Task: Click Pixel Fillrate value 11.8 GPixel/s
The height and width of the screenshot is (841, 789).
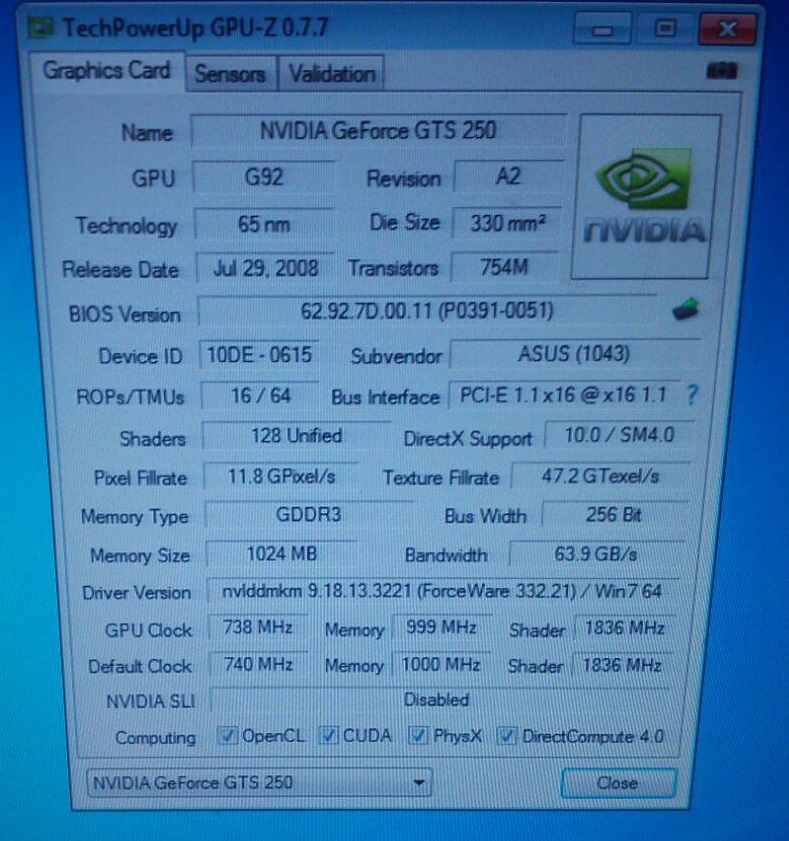Action: tap(282, 476)
